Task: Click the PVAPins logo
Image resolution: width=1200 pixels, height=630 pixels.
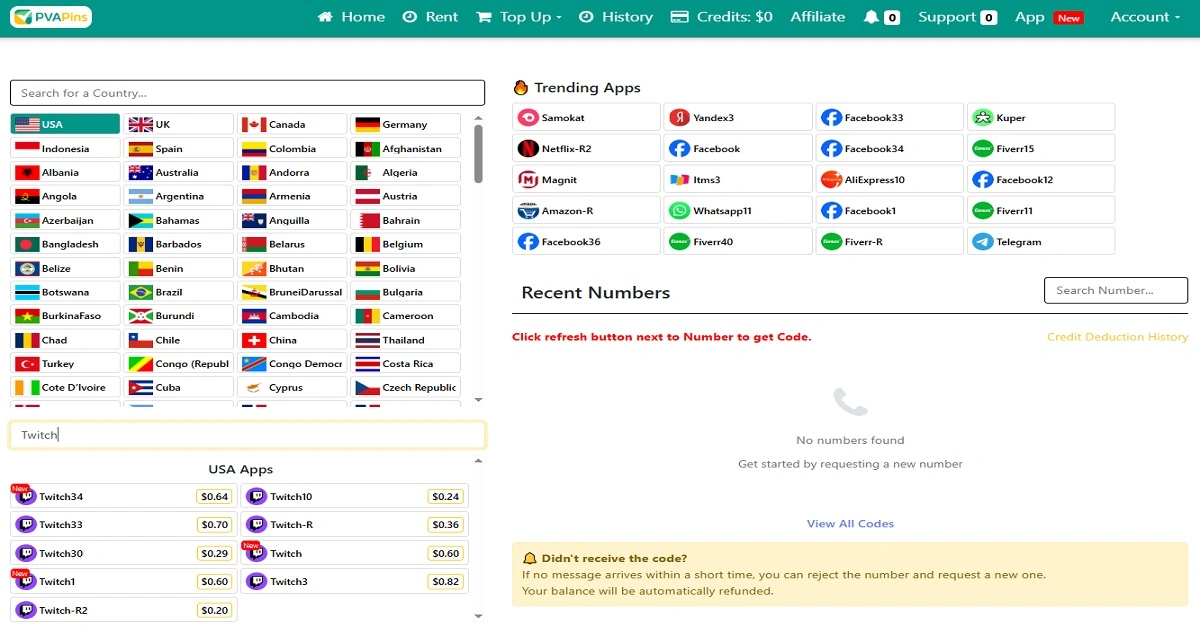Action: (51, 17)
